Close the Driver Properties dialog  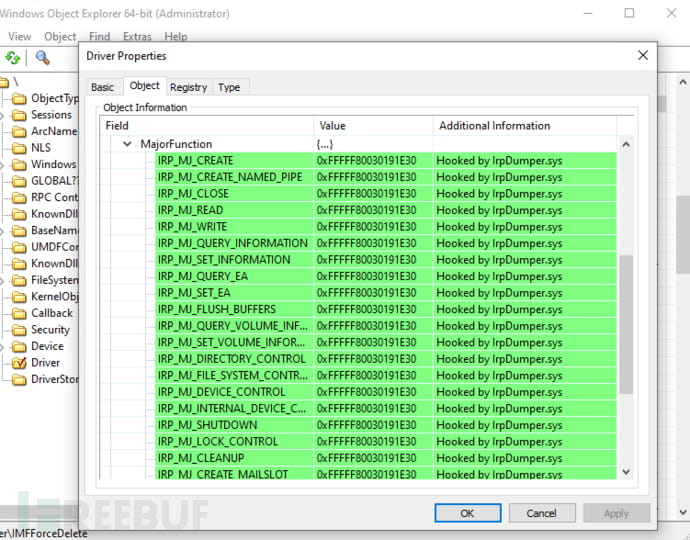click(642, 56)
